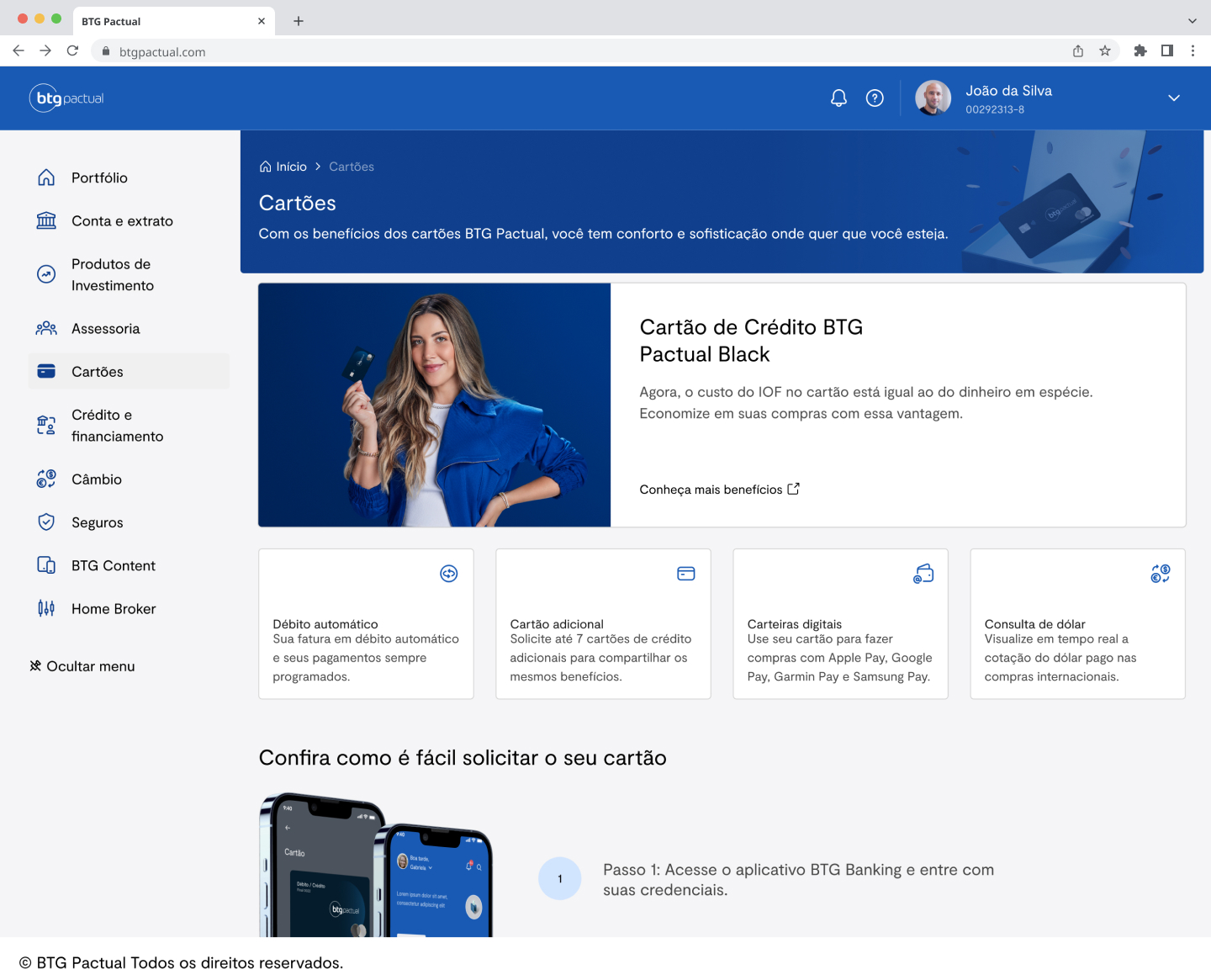The image size is (1211, 980).
Task: Open the notifications bell
Action: [838, 98]
